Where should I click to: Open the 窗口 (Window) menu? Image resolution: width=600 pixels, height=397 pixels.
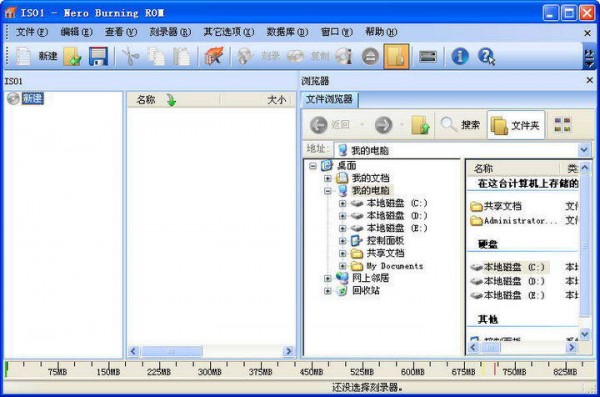pos(336,32)
